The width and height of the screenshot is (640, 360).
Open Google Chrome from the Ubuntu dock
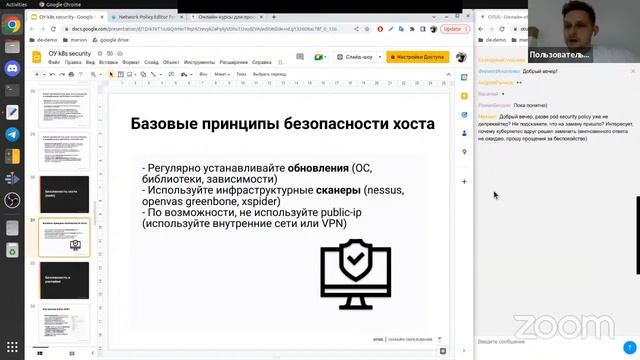click(x=12, y=24)
